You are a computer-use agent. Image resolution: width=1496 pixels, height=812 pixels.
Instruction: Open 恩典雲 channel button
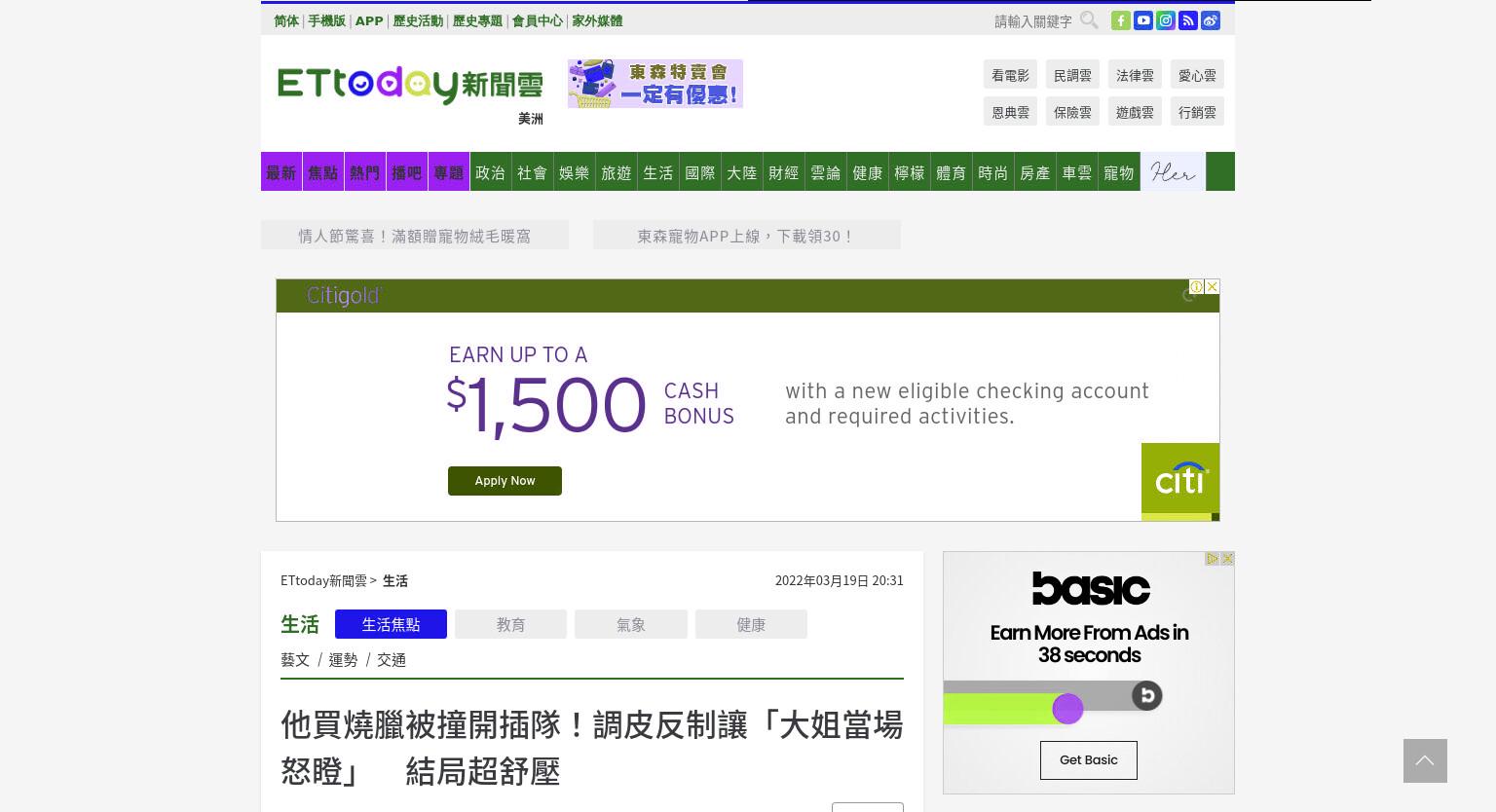point(1010,112)
